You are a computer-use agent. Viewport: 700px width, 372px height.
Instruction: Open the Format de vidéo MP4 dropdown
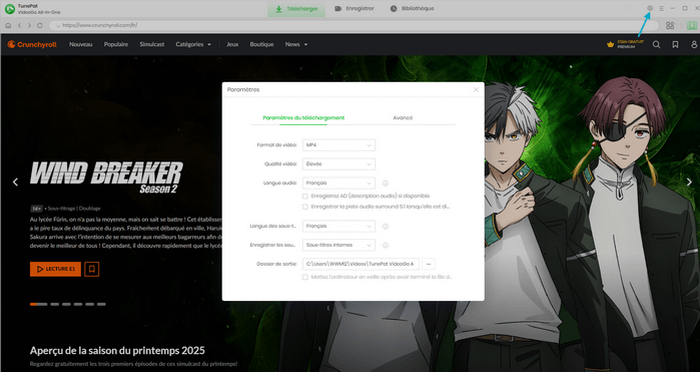(x=339, y=145)
